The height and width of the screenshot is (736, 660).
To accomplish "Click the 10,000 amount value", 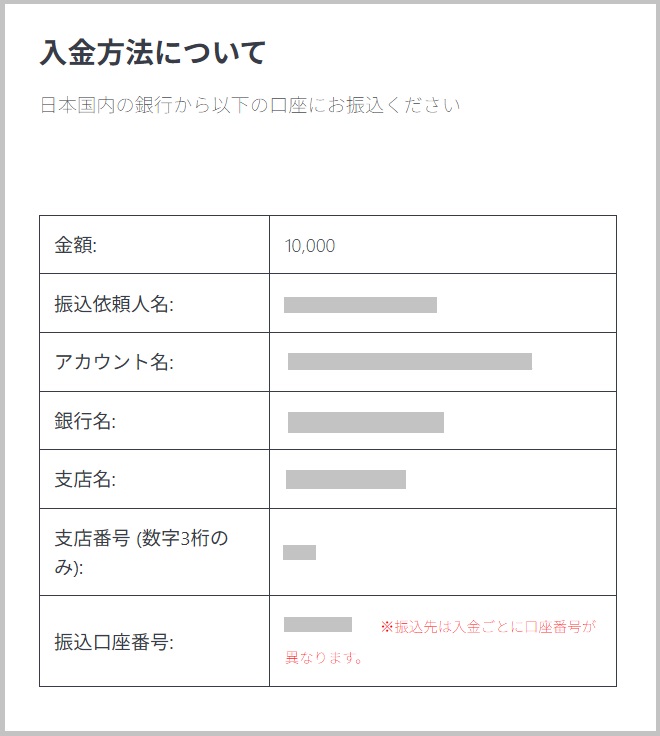I will tap(310, 246).
